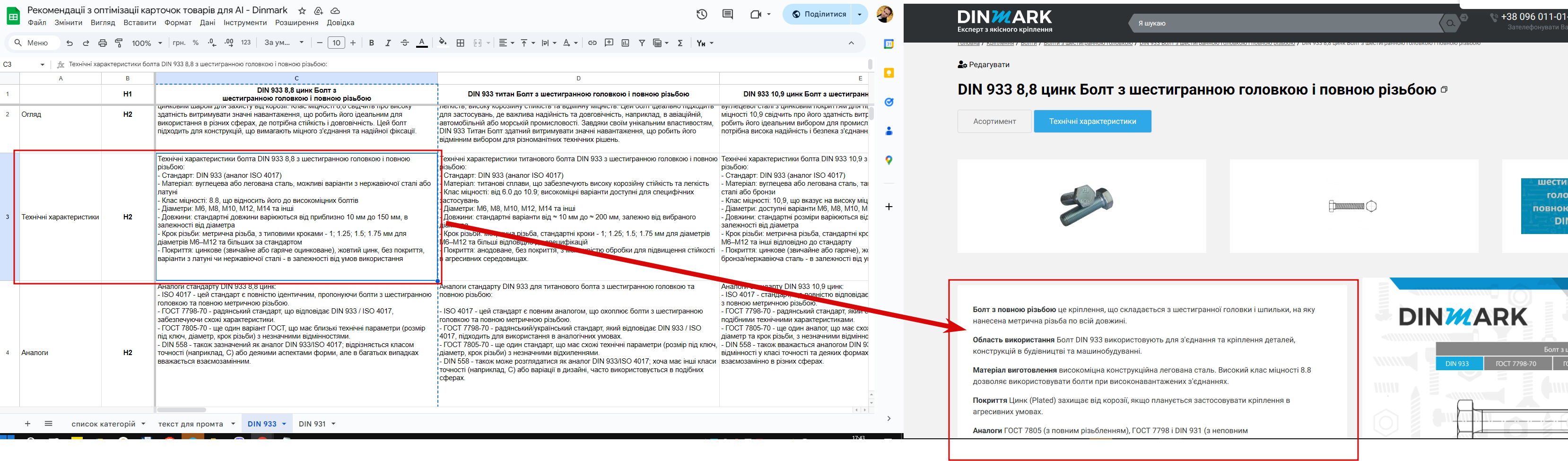Open the Дані menu

(x=207, y=23)
